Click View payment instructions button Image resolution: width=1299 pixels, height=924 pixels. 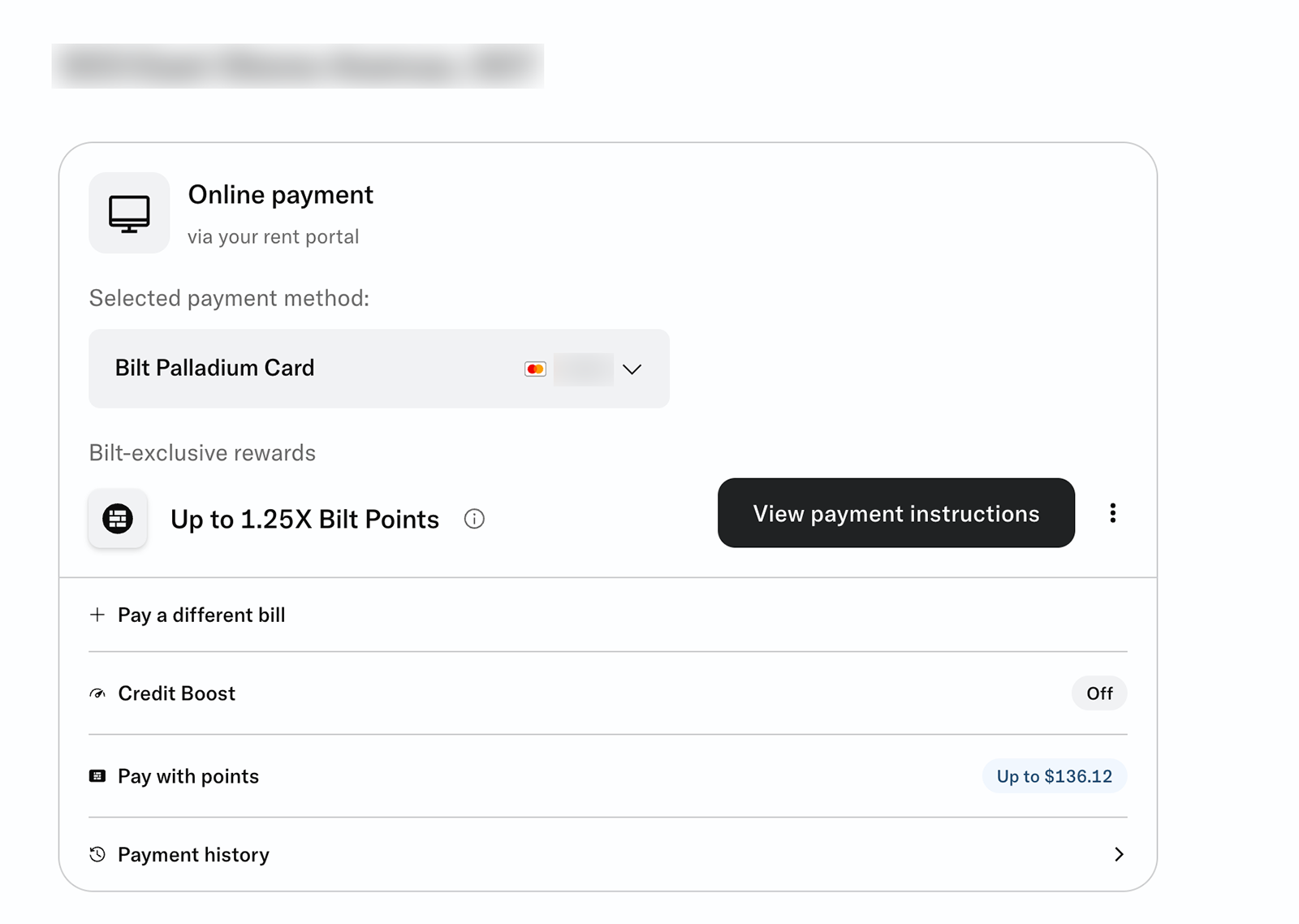(895, 513)
